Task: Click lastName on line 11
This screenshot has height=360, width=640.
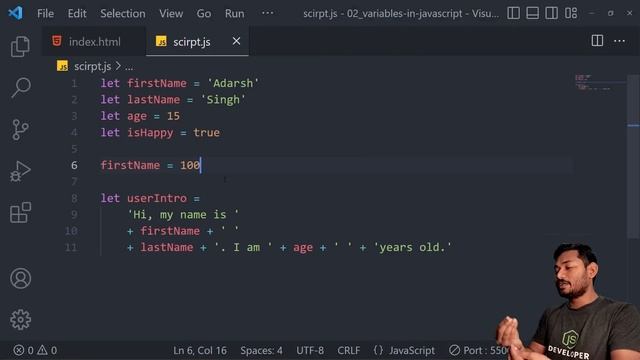Action: 167,247
